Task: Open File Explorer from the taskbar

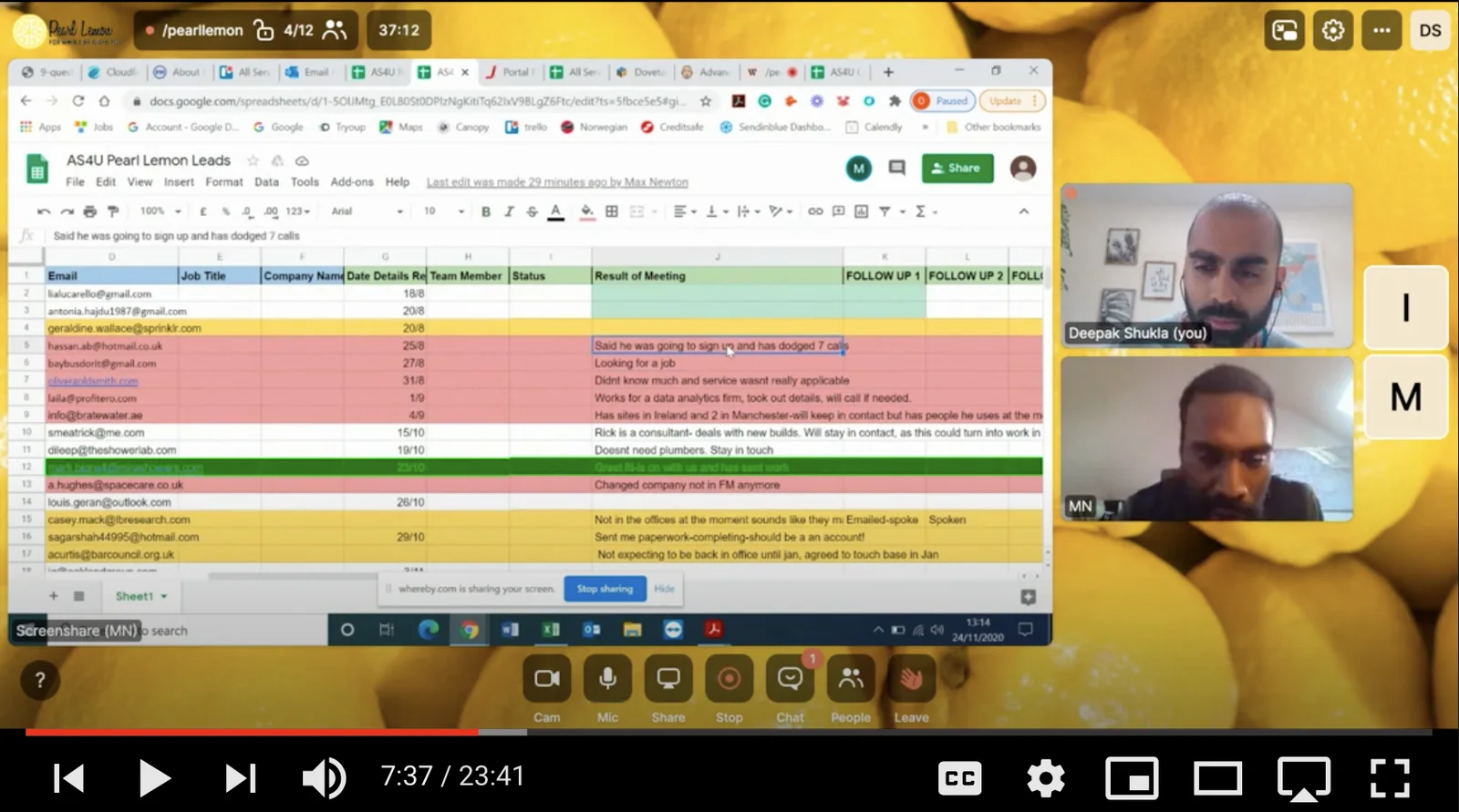Action: click(632, 630)
